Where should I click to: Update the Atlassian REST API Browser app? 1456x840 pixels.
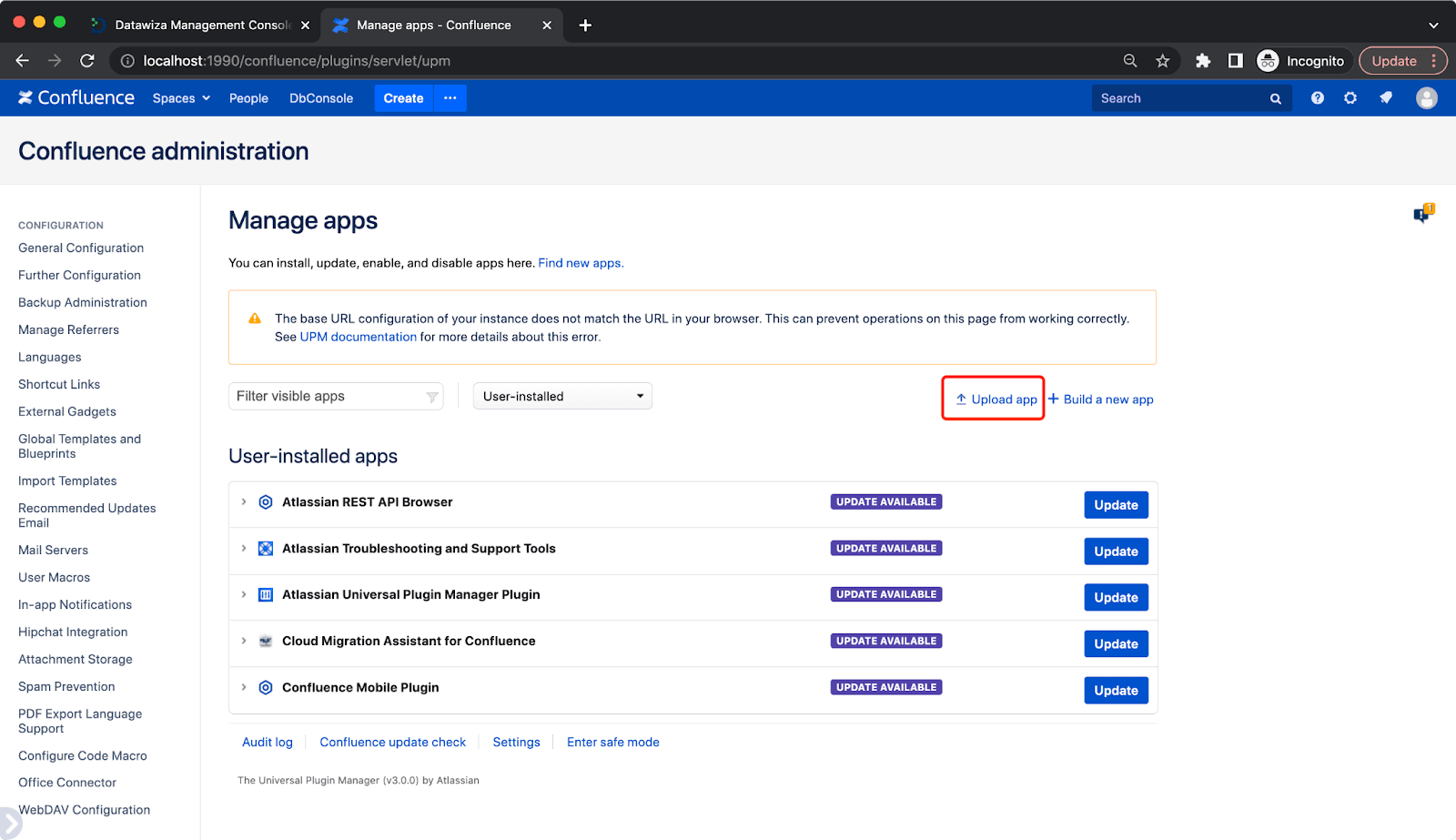pos(1116,505)
